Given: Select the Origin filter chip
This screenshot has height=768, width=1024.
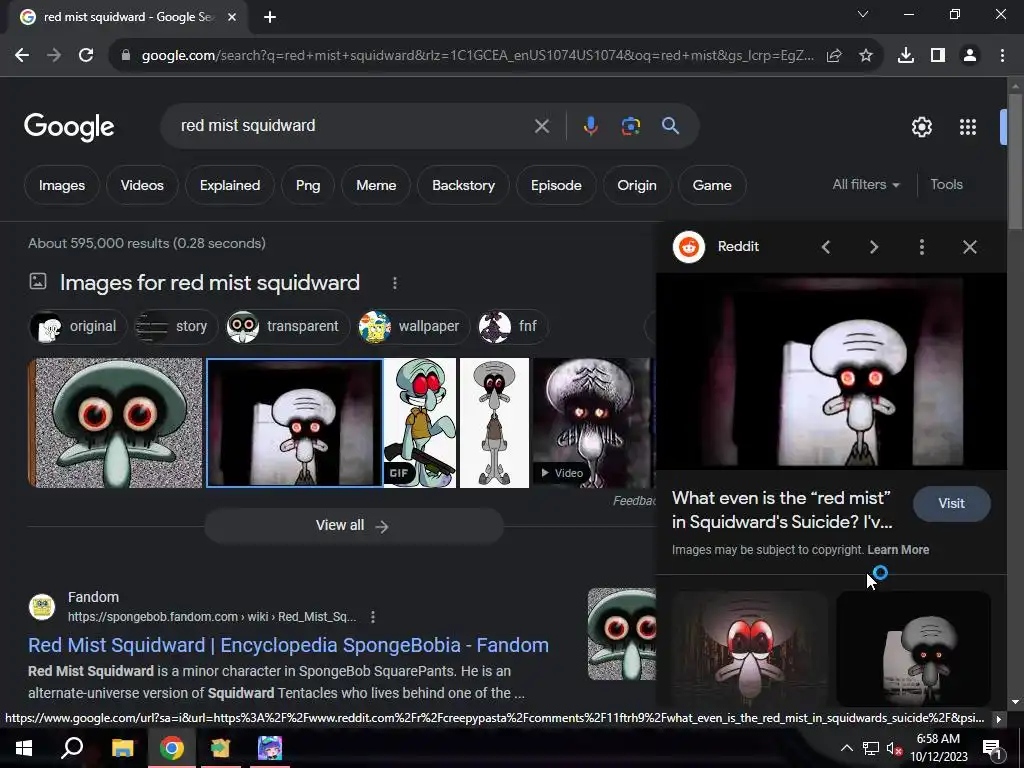Looking at the screenshot, I should click(x=637, y=185).
